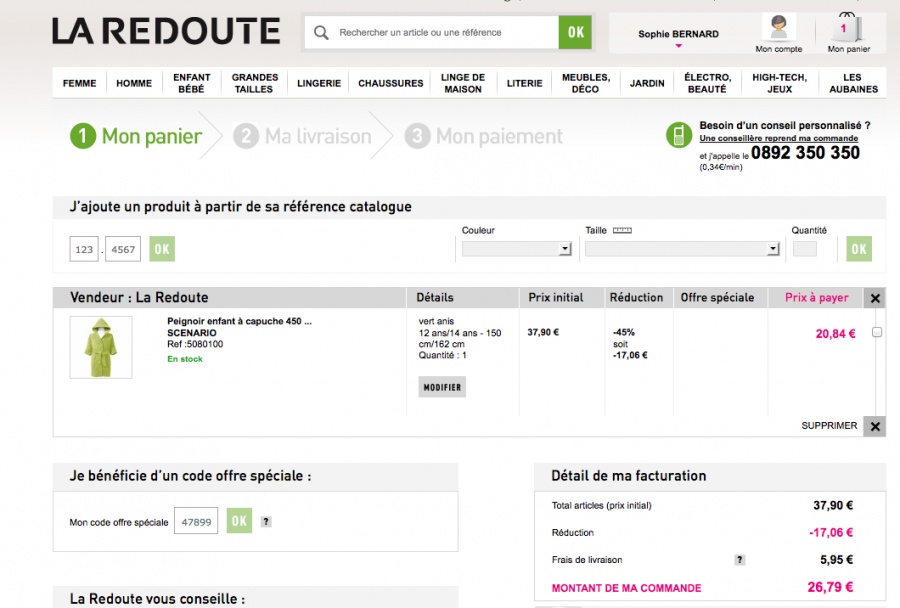This screenshot has height=608, width=900.
Task: Click the green peignoir product thumbnail
Action: [x=101, y=347]
